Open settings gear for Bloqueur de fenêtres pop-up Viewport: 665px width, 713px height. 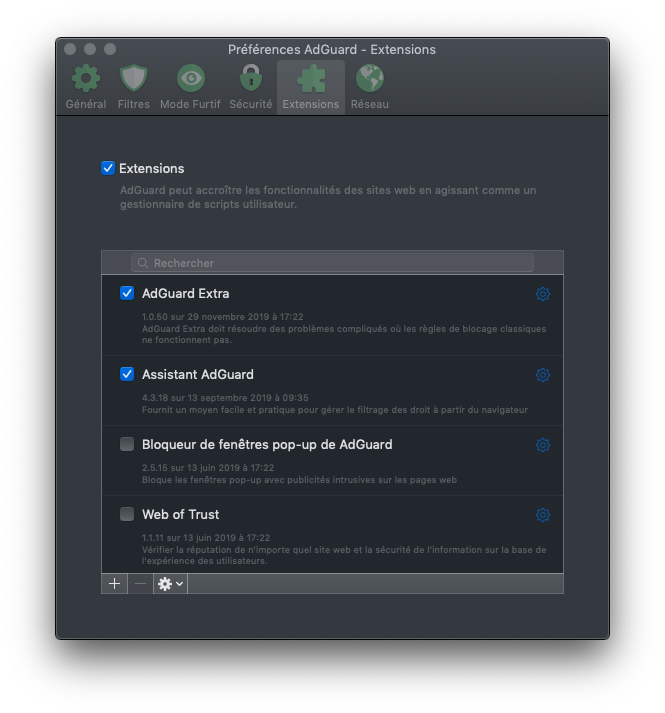pos(543,445)
